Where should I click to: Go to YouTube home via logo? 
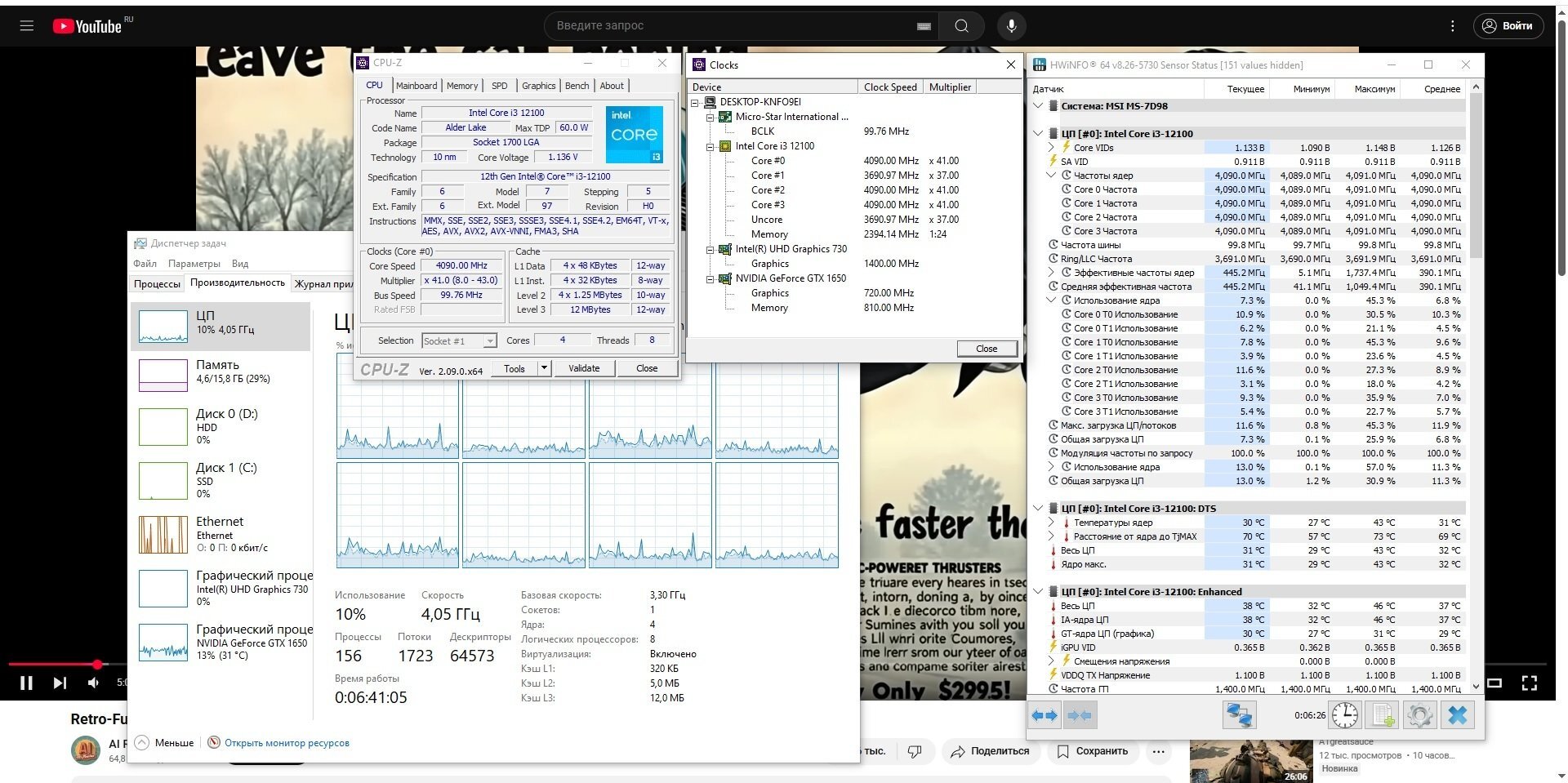[x=87, y=26]
